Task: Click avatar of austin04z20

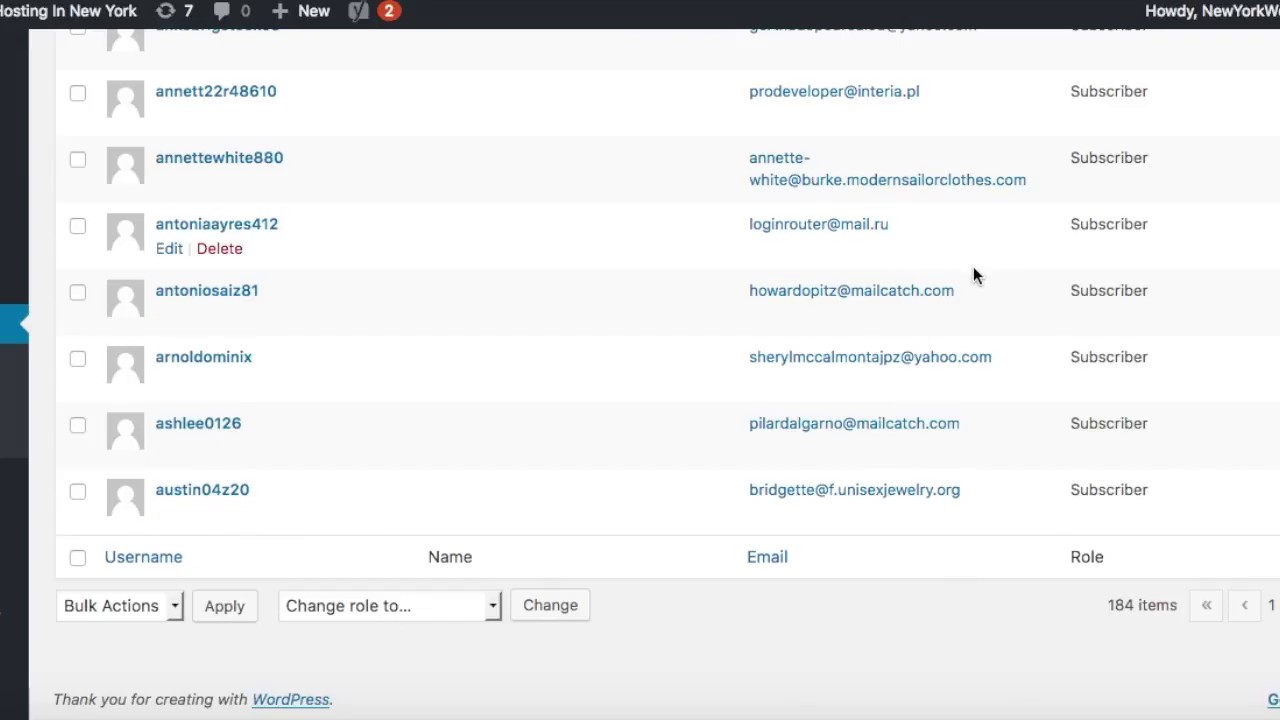Action: [125, 498]
